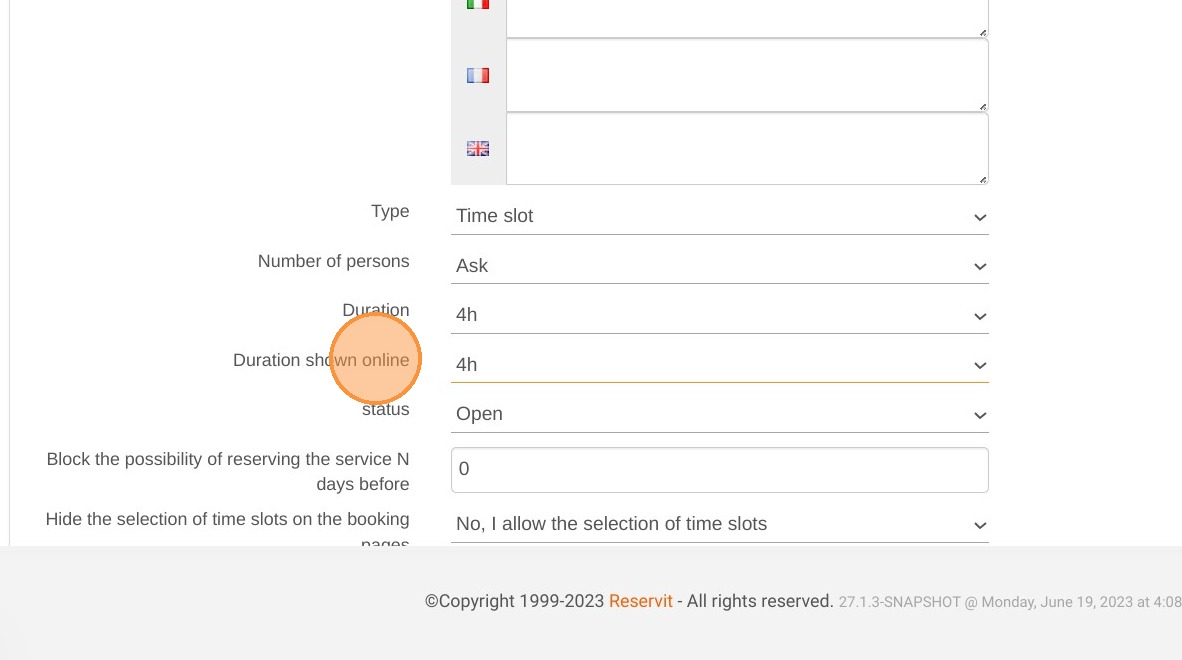Click the N days before input field
Viewport: 1182px width, 660px height.
point(719,469)
